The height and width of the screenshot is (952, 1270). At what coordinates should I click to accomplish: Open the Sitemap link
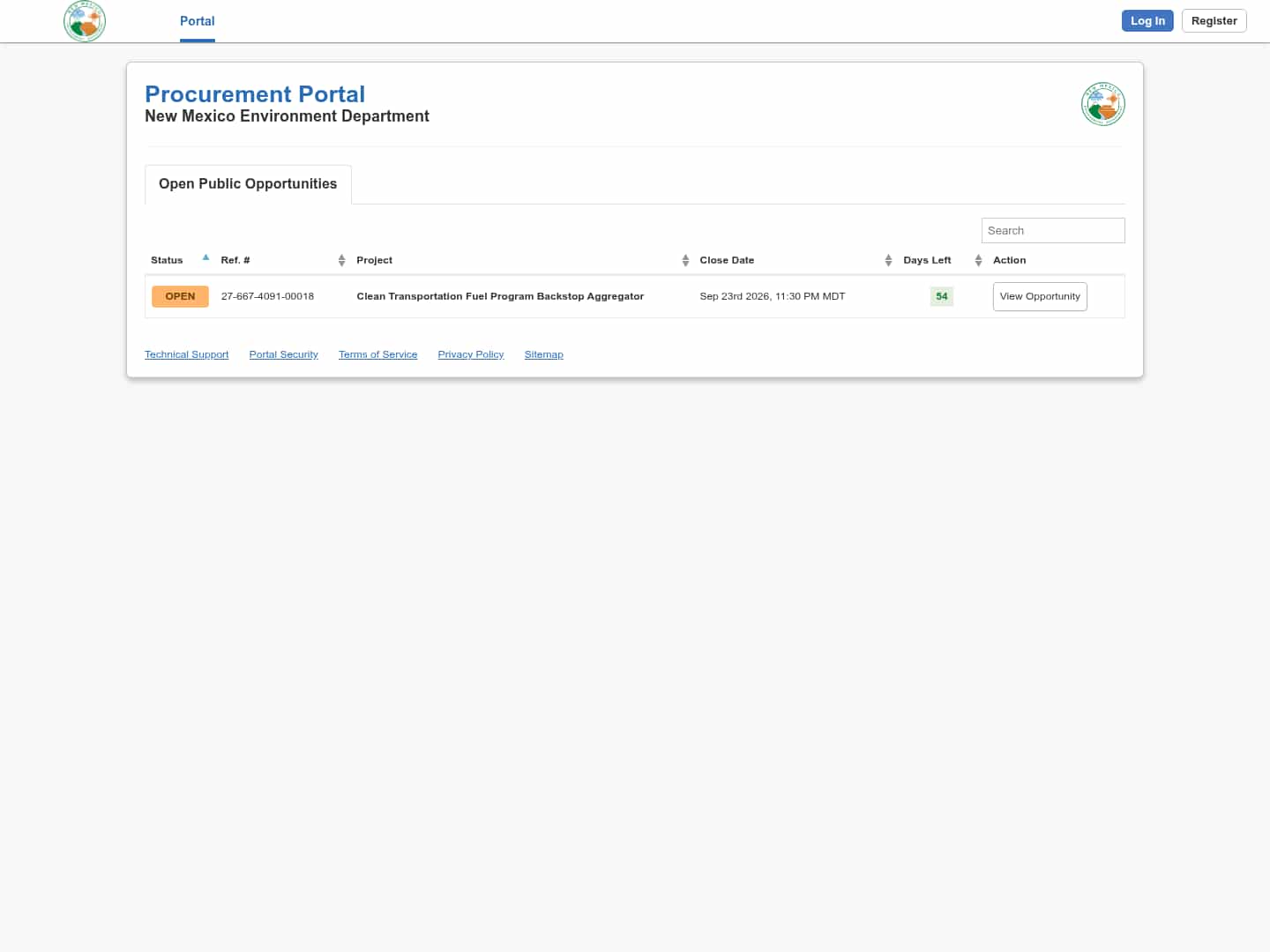point(543,354)
